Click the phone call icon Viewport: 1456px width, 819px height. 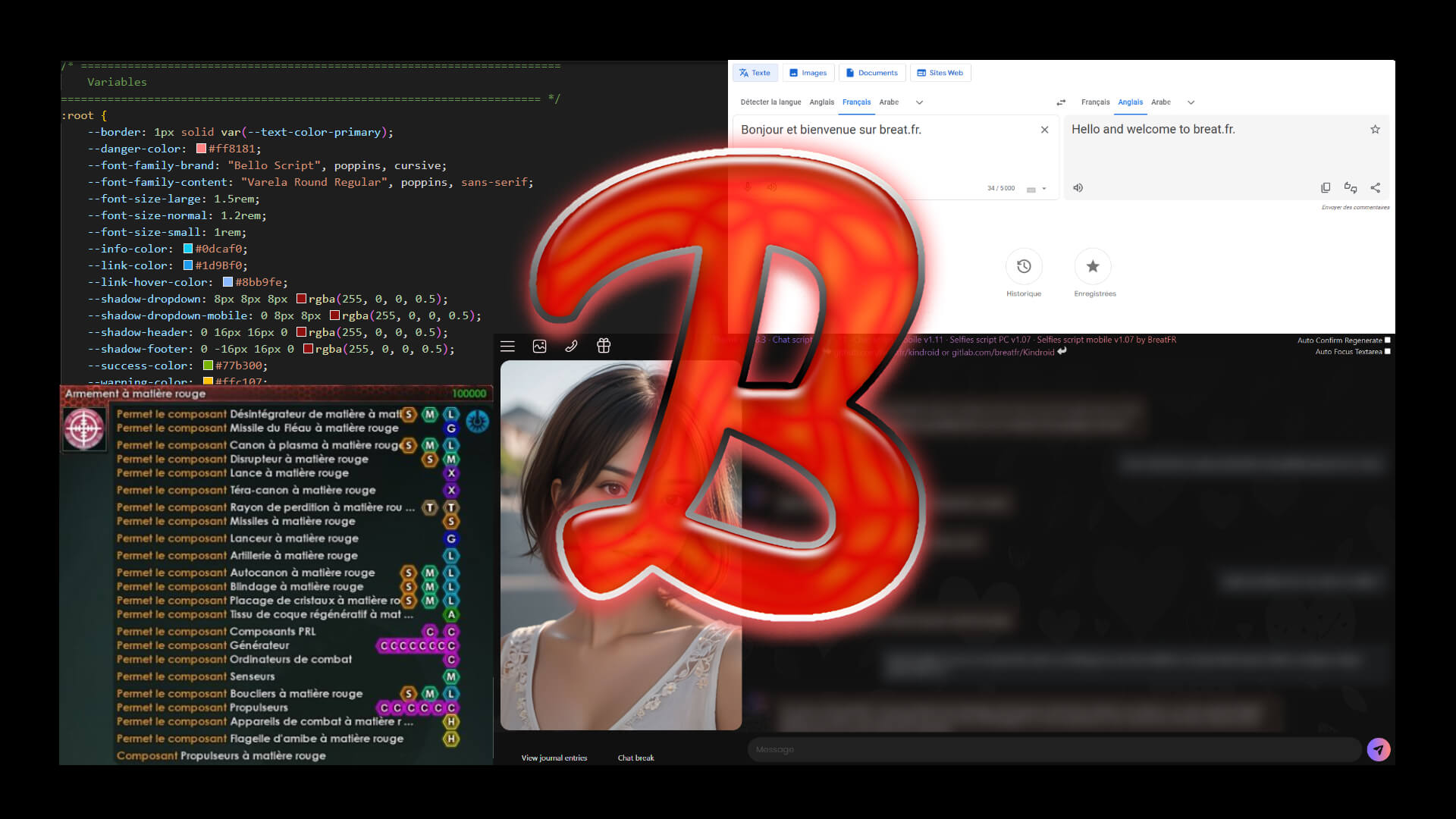(571, 347)
